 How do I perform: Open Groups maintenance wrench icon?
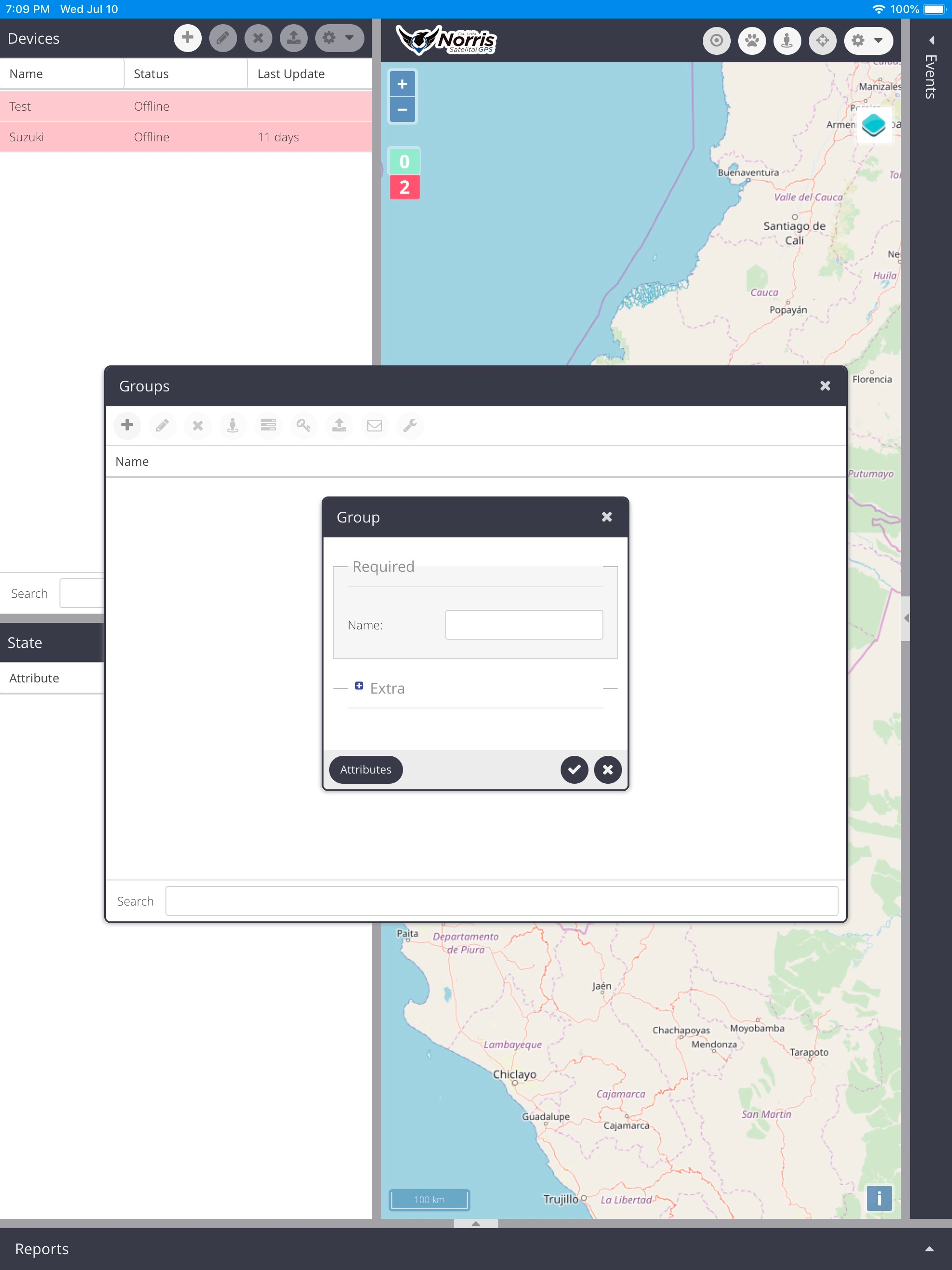click(410, 425)
